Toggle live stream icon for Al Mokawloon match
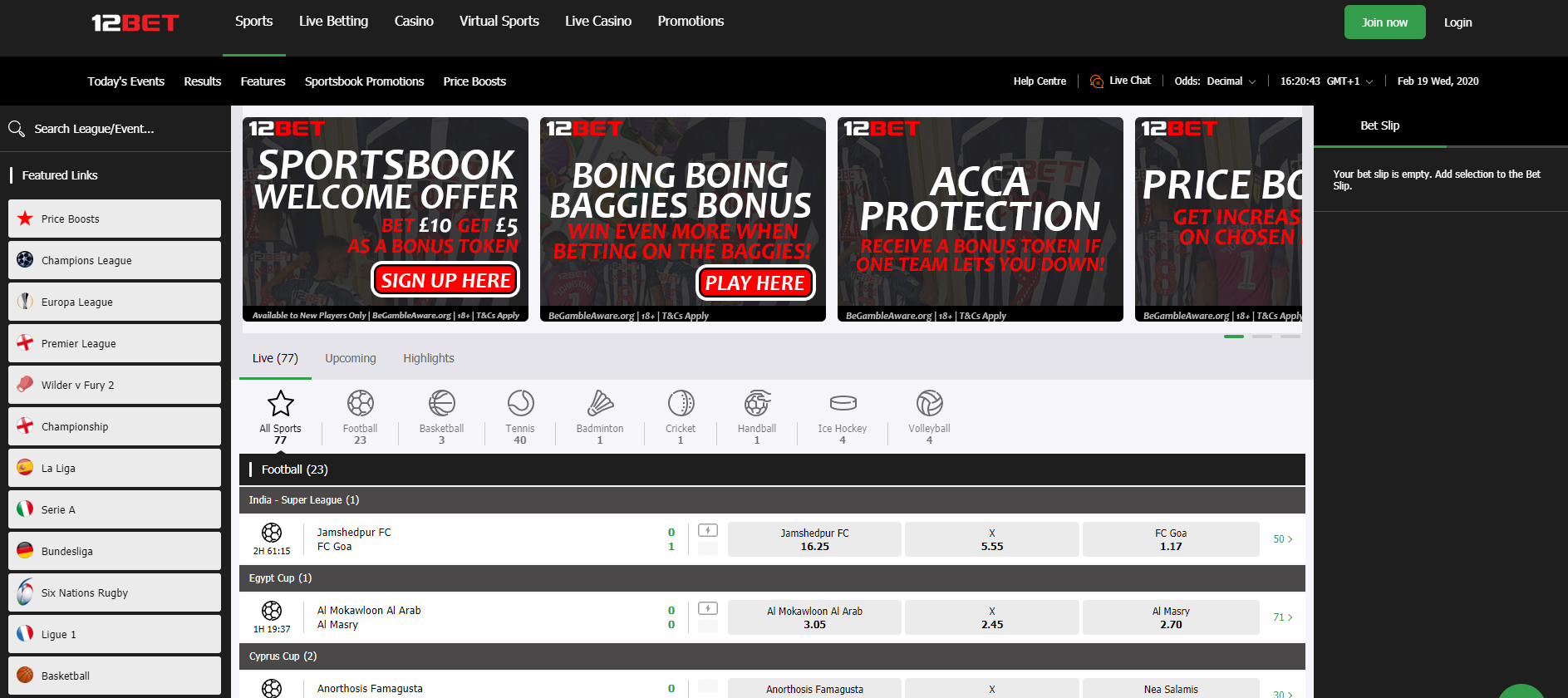1568x698 pixels. pyautogui.click(x=708, y=608)
